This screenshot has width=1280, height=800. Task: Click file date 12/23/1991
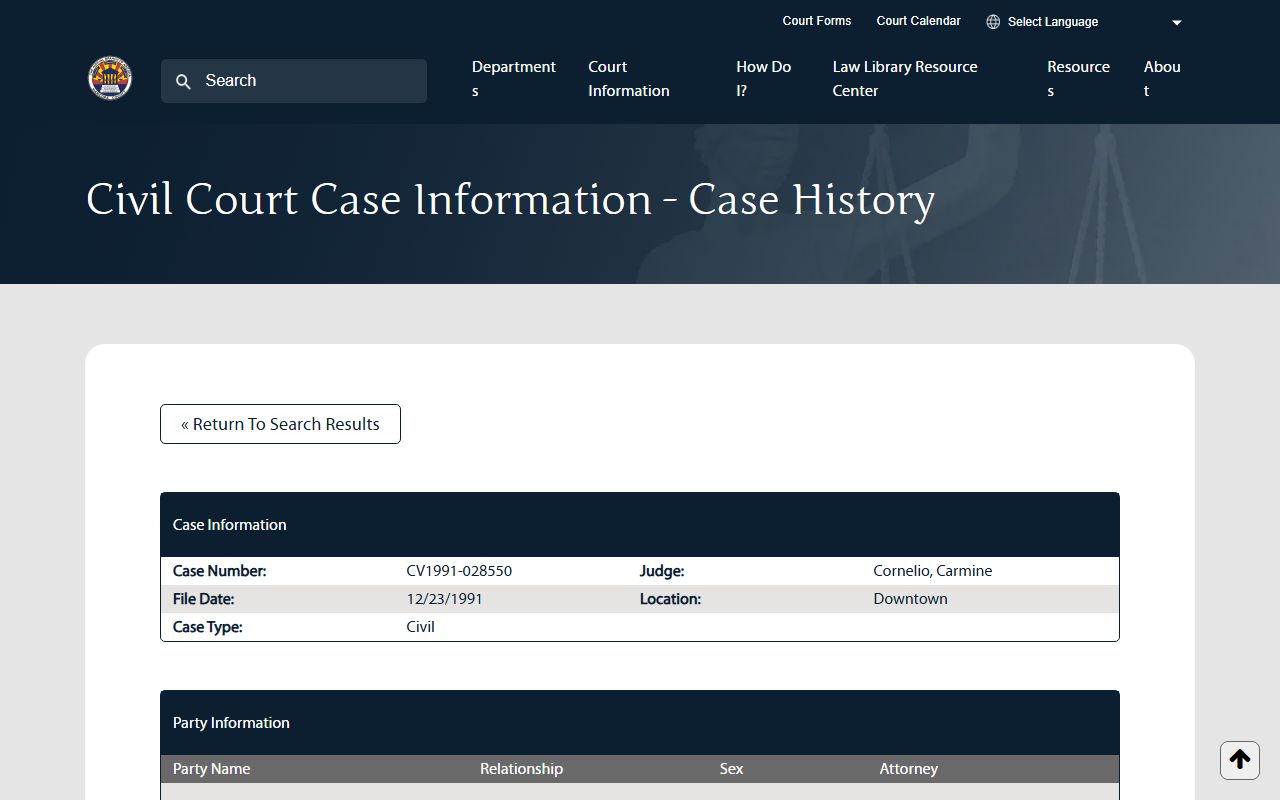click(444, 599)
